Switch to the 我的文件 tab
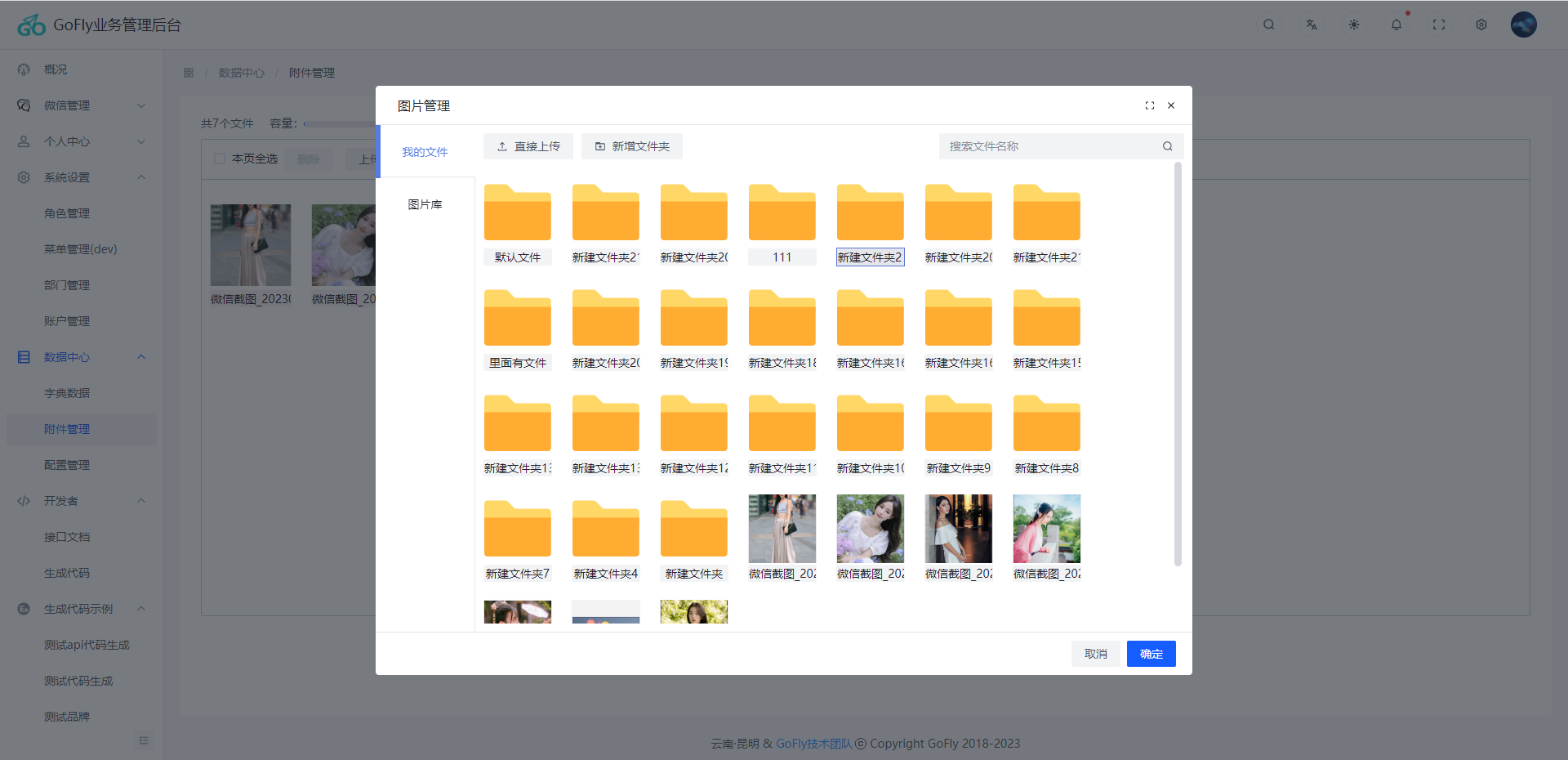Image resolution: width=1568 pixels, height=760 pixels. [425, 152]
